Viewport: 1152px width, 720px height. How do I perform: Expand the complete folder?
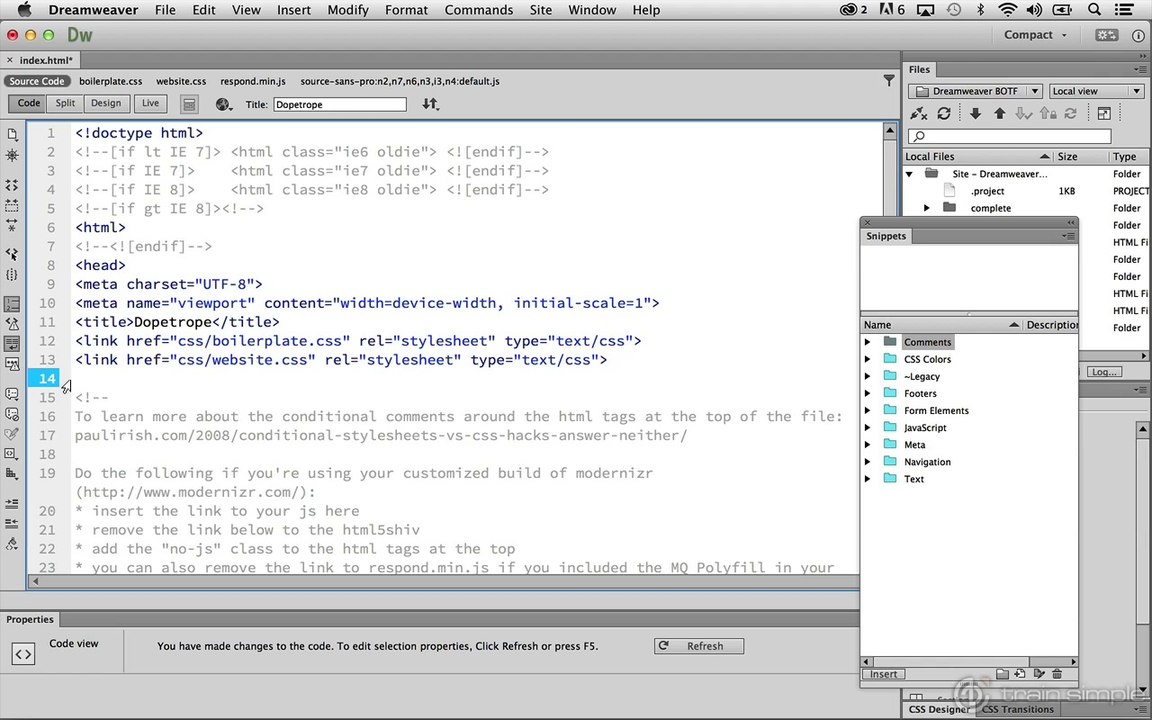[x=926, y=208]
